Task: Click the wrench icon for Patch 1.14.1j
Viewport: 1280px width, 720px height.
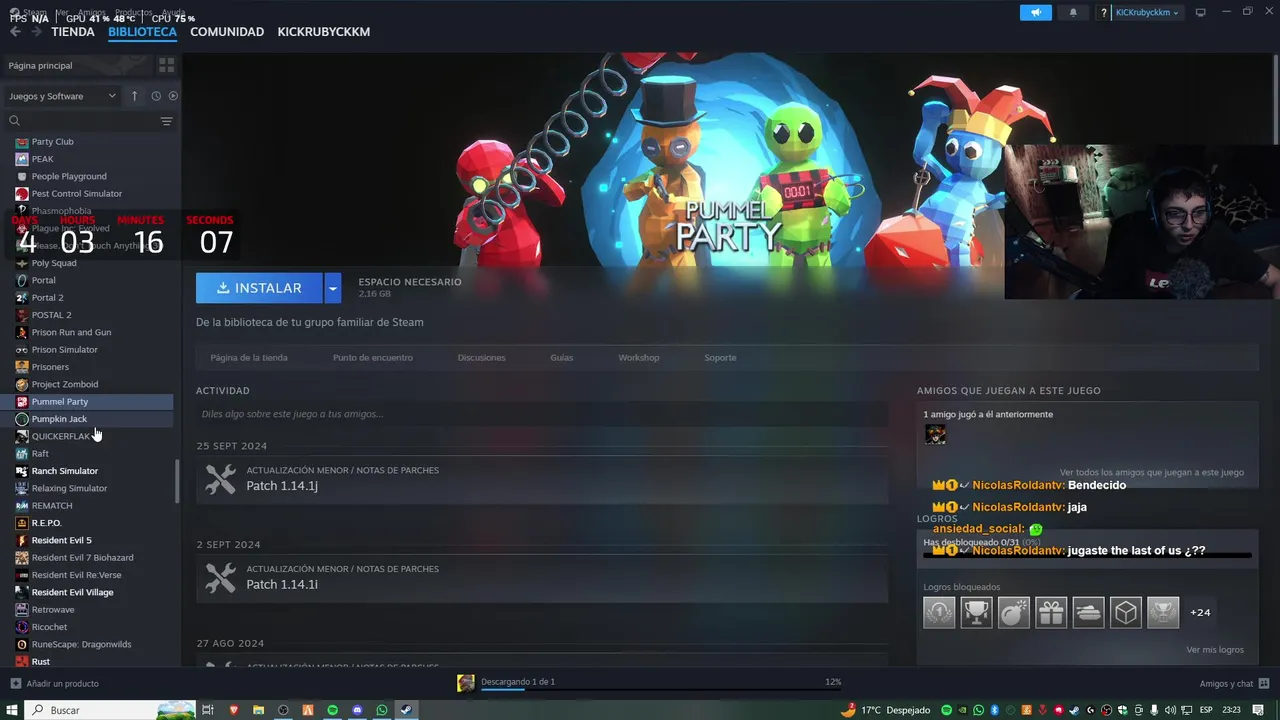Action: (220, 479)
